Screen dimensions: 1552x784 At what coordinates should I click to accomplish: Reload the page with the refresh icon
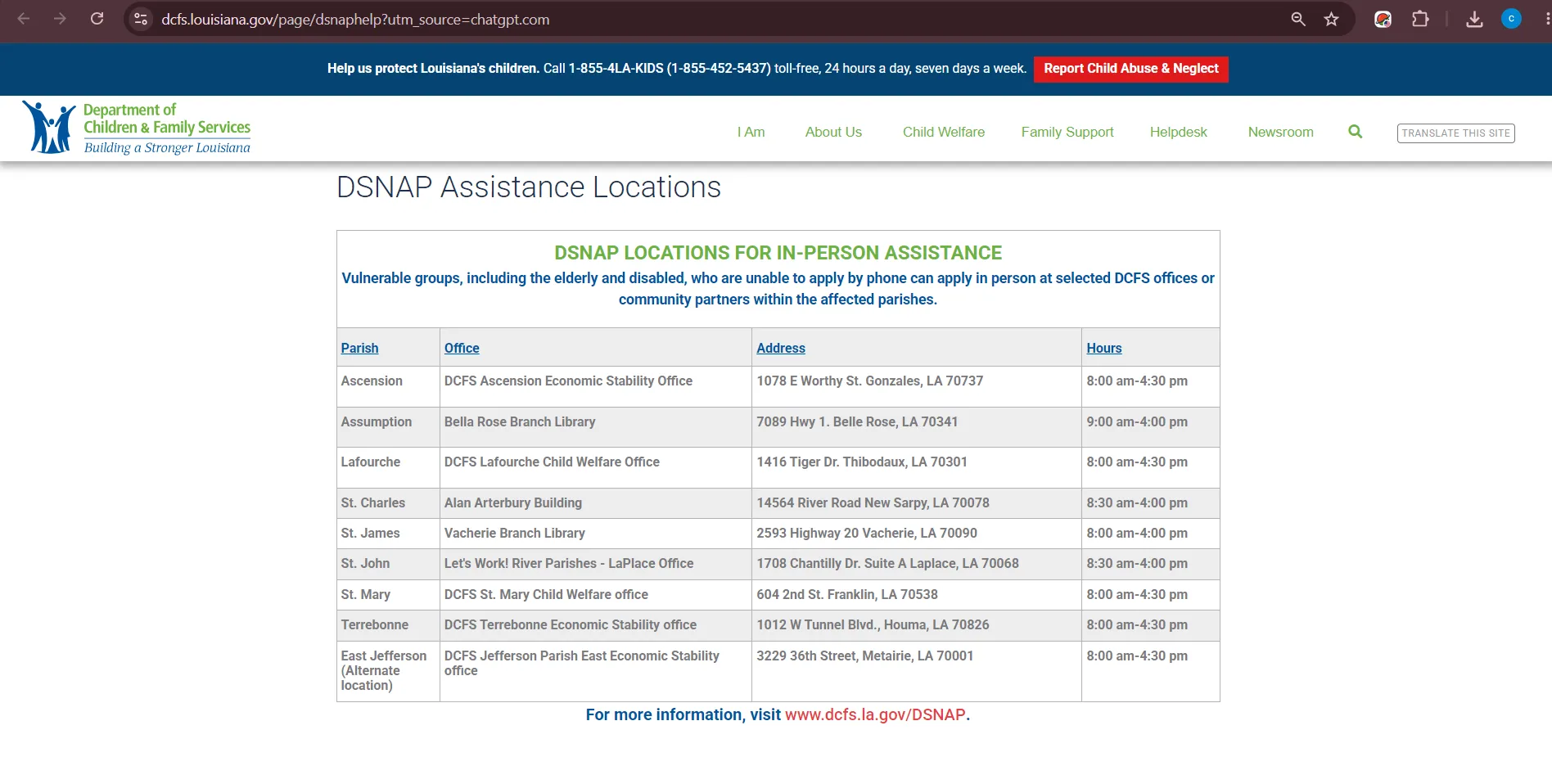pos(97,19)
